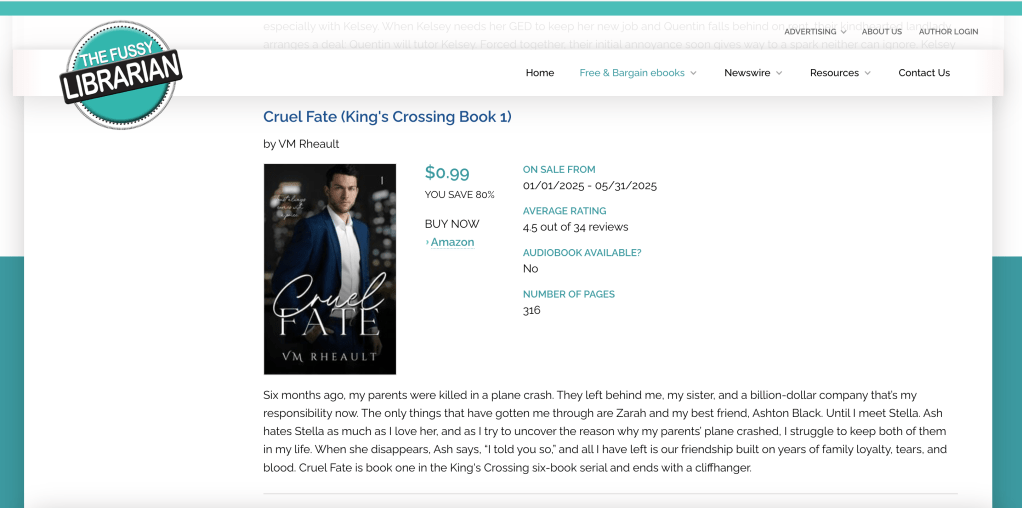Click the $0.99 price text

[447, 173]
